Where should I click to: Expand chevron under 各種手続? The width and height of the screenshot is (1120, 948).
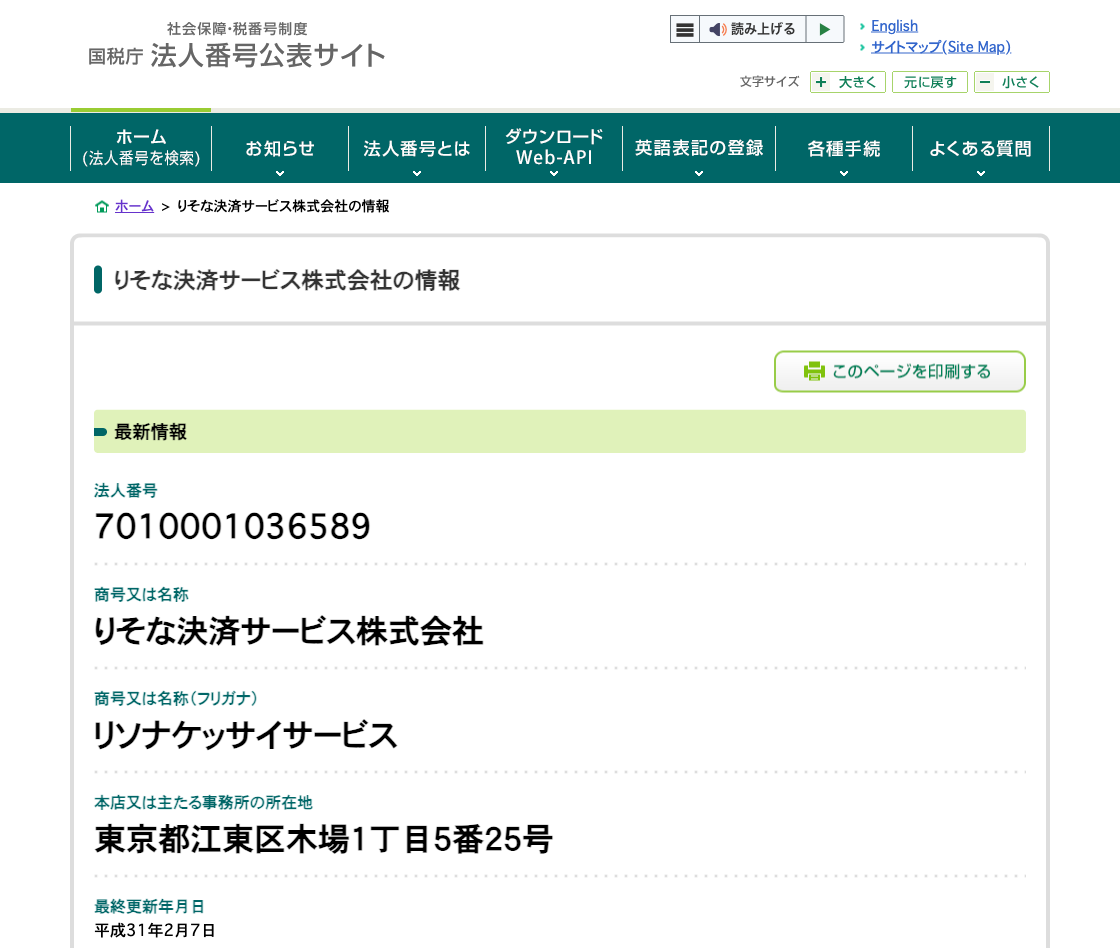point(844,174)
